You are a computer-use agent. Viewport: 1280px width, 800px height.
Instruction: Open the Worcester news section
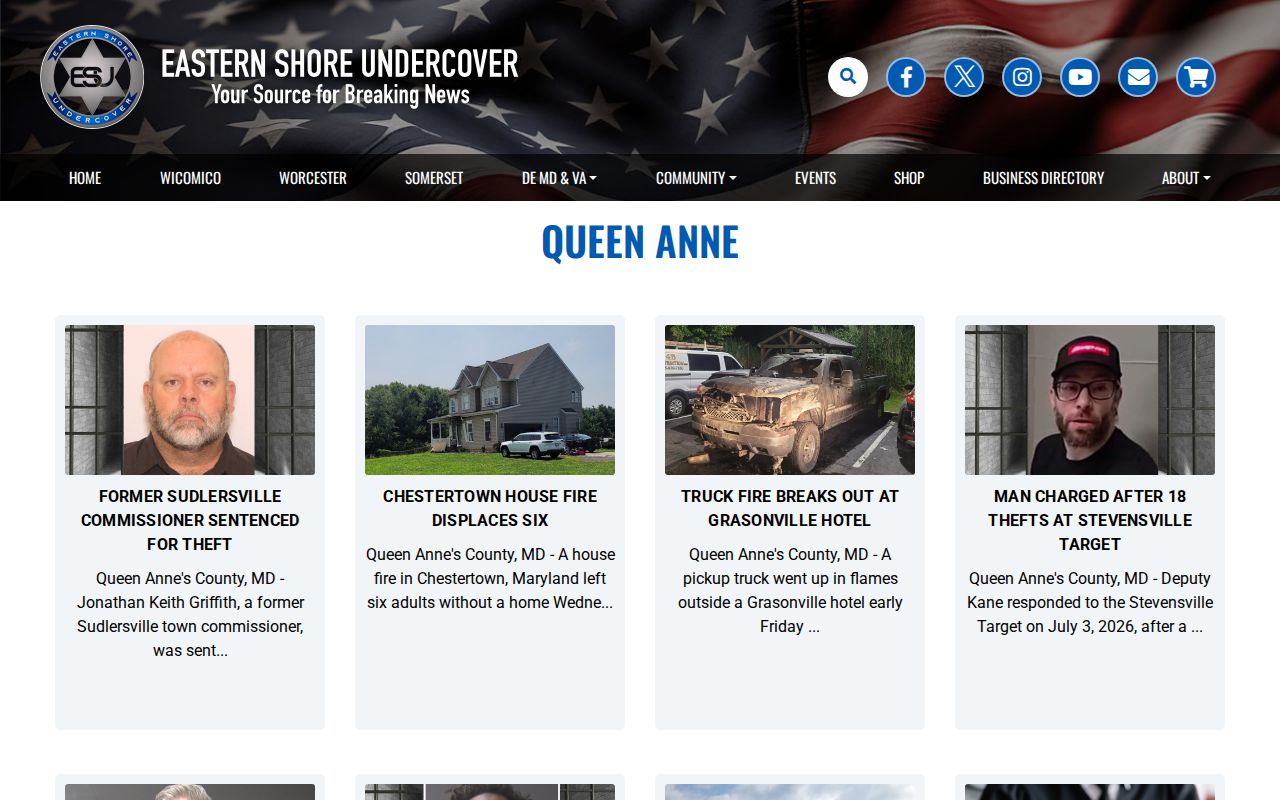313,178
